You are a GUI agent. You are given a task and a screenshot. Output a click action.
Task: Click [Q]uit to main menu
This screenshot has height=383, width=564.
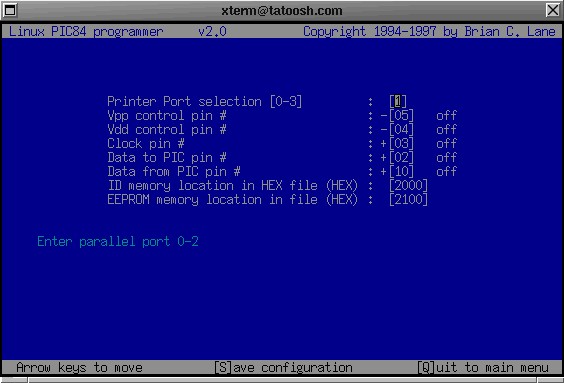point(483,368)
